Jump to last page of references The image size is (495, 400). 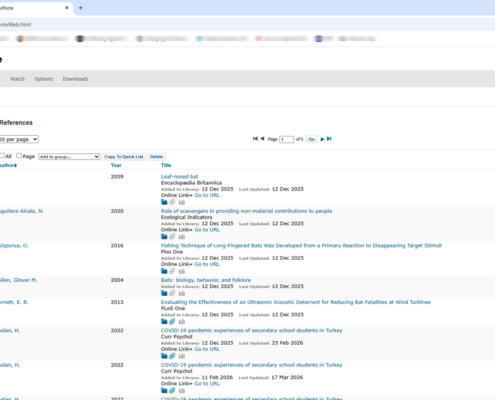point(329,139)
